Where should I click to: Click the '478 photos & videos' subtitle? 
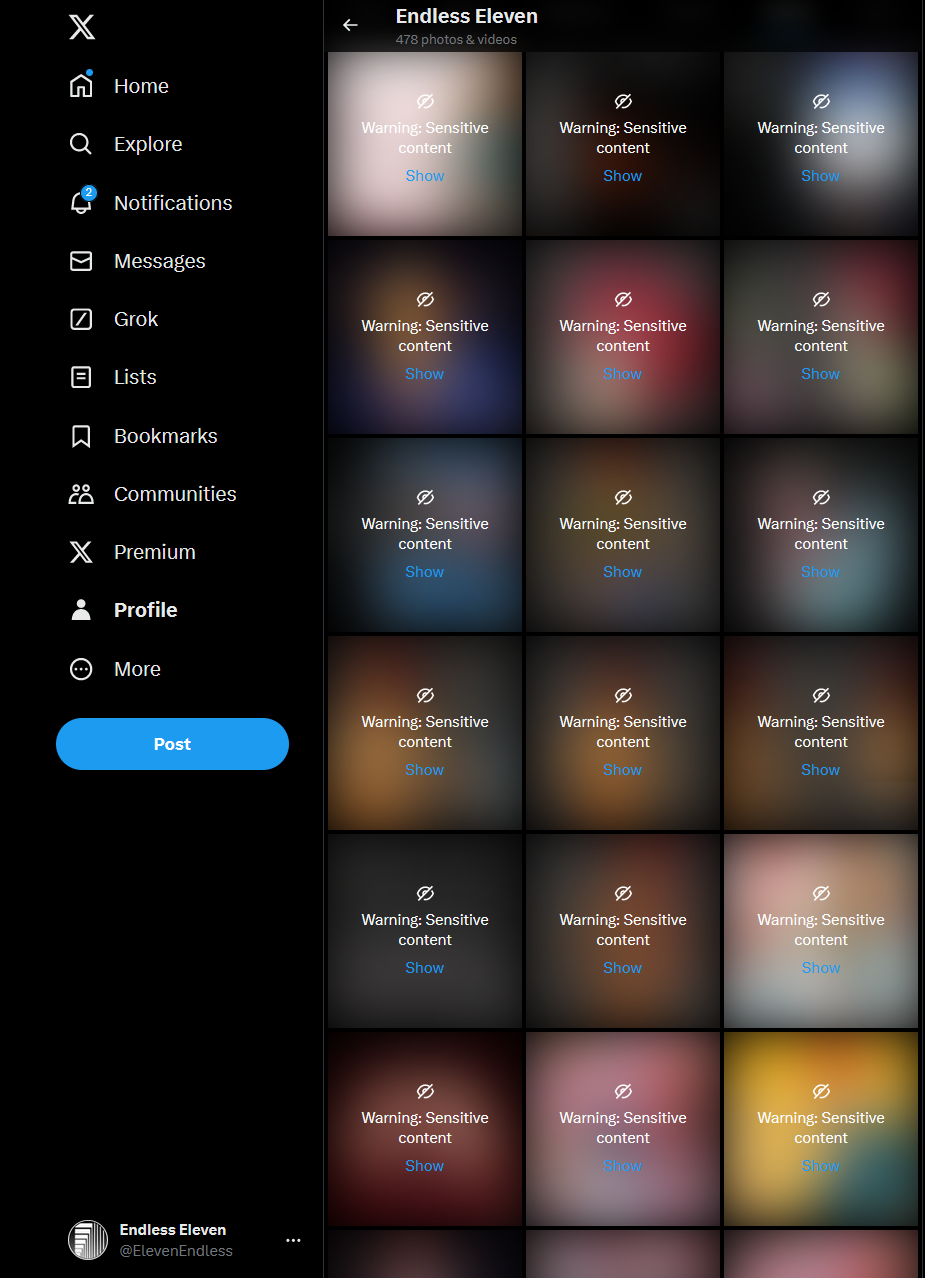pos(456,40)
